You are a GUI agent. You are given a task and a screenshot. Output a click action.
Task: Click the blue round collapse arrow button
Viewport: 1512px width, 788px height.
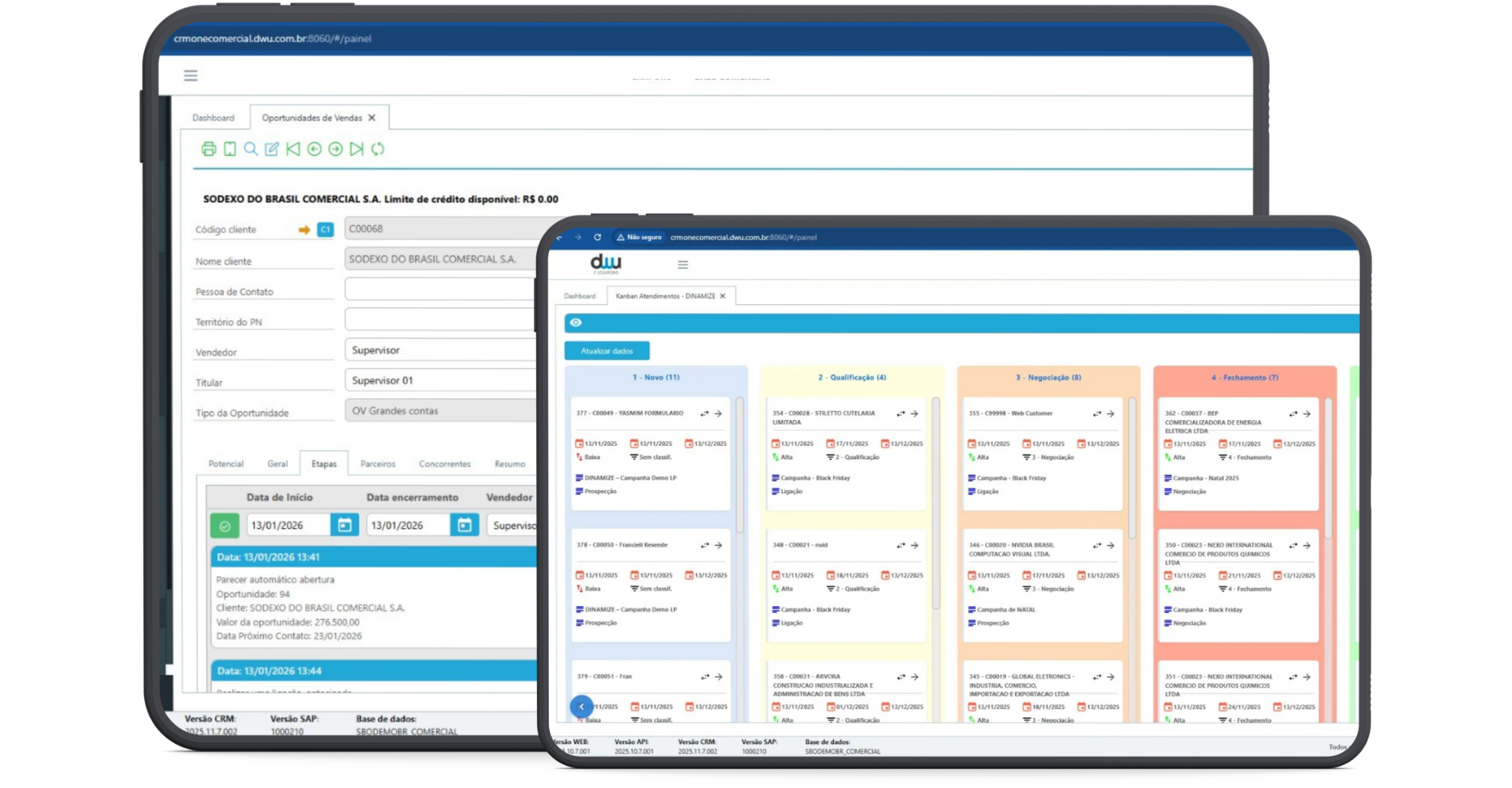tap(581, 707)
